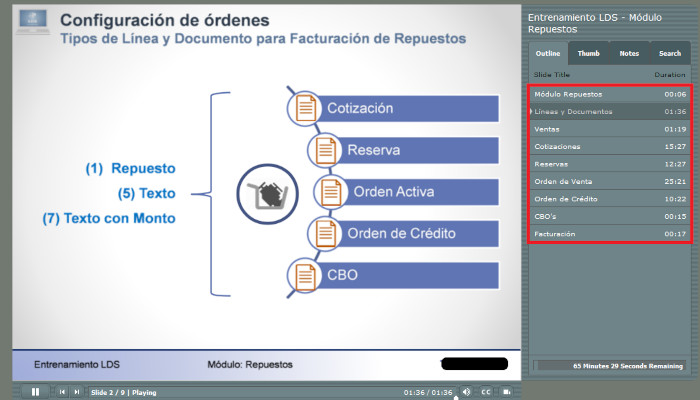
Task: Switch to the Thumb tab
Action: 588,53
